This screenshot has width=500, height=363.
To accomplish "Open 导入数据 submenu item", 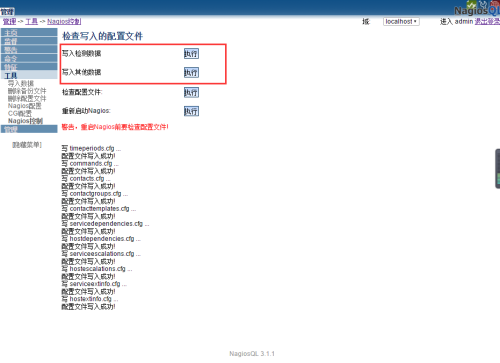I will coord(21,83).
